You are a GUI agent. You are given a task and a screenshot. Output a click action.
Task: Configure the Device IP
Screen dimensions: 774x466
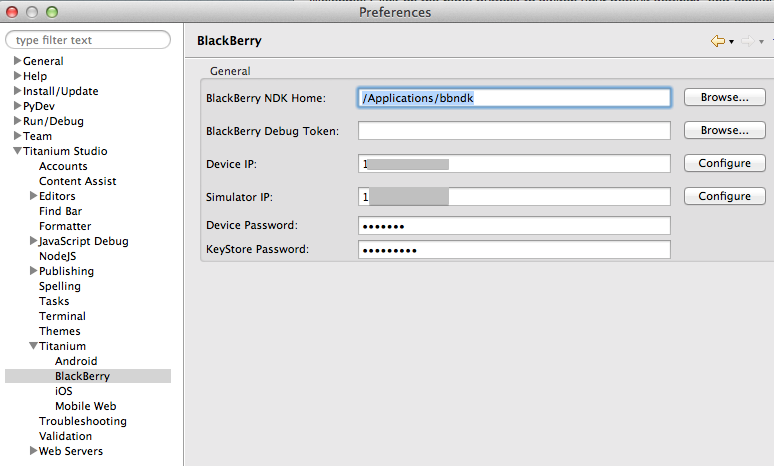coord(725,163)
